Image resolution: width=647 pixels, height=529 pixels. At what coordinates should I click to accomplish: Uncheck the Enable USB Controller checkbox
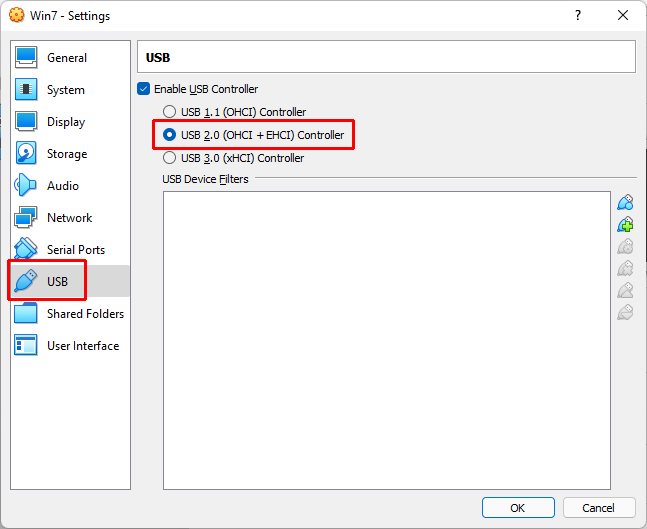[144, 89]
